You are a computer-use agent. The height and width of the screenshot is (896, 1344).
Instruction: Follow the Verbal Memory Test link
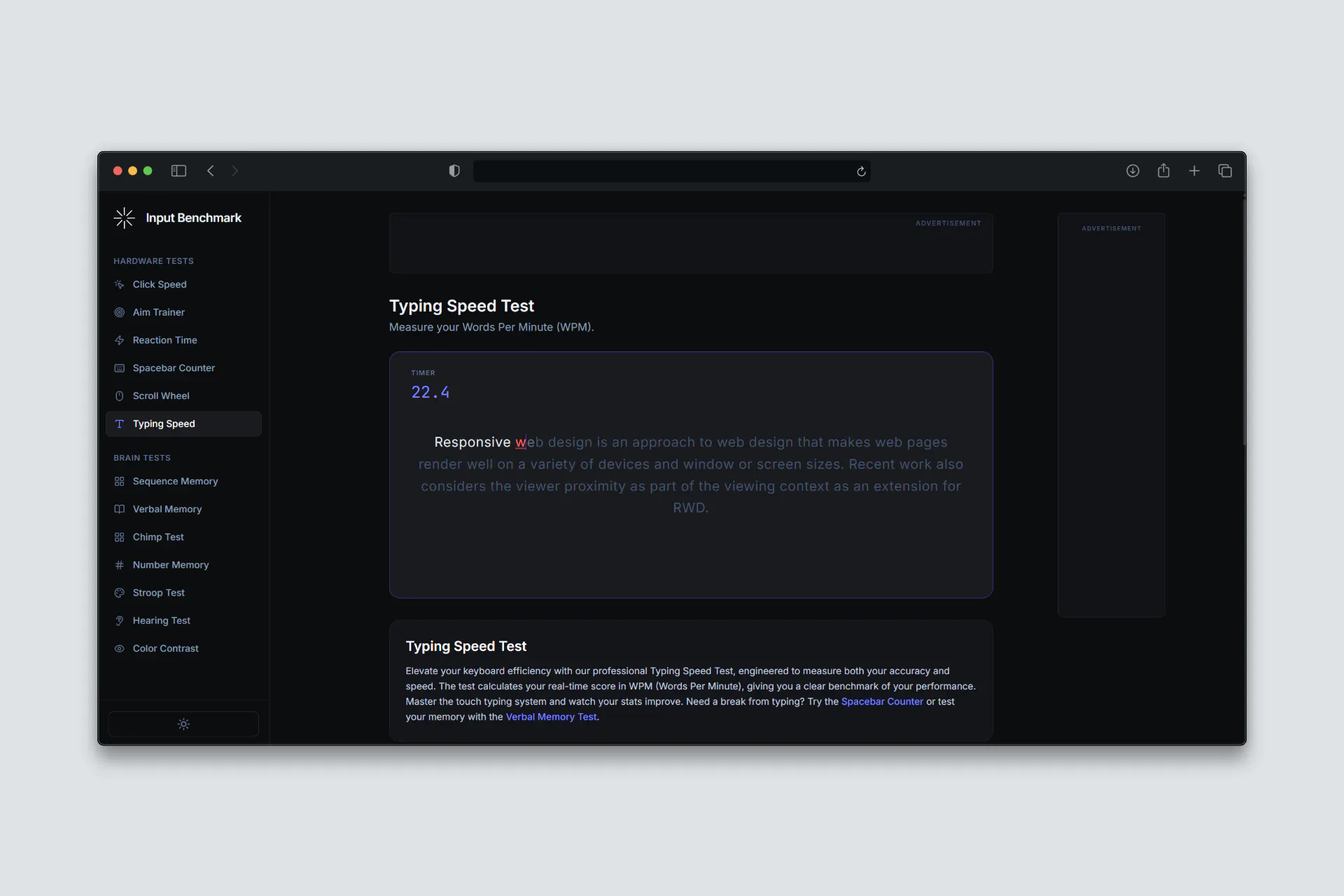click(x=551, y=717)
